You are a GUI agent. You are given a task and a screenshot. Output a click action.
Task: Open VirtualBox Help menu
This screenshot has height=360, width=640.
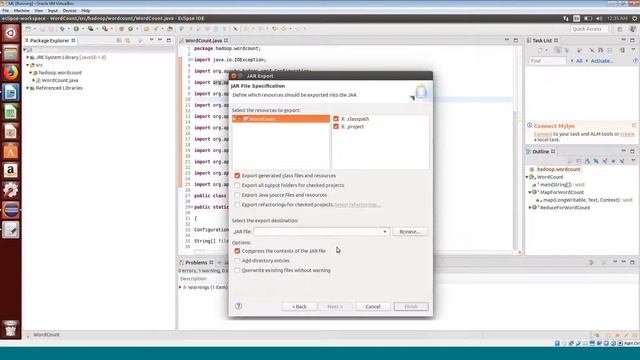click(86, 11)
